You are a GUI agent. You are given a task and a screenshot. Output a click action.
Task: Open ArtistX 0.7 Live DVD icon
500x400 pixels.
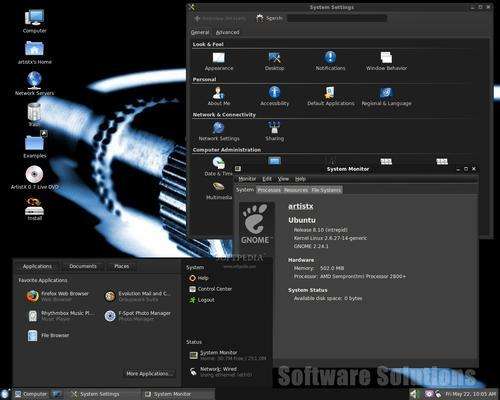pyautogui.click(x=34, y=177)
